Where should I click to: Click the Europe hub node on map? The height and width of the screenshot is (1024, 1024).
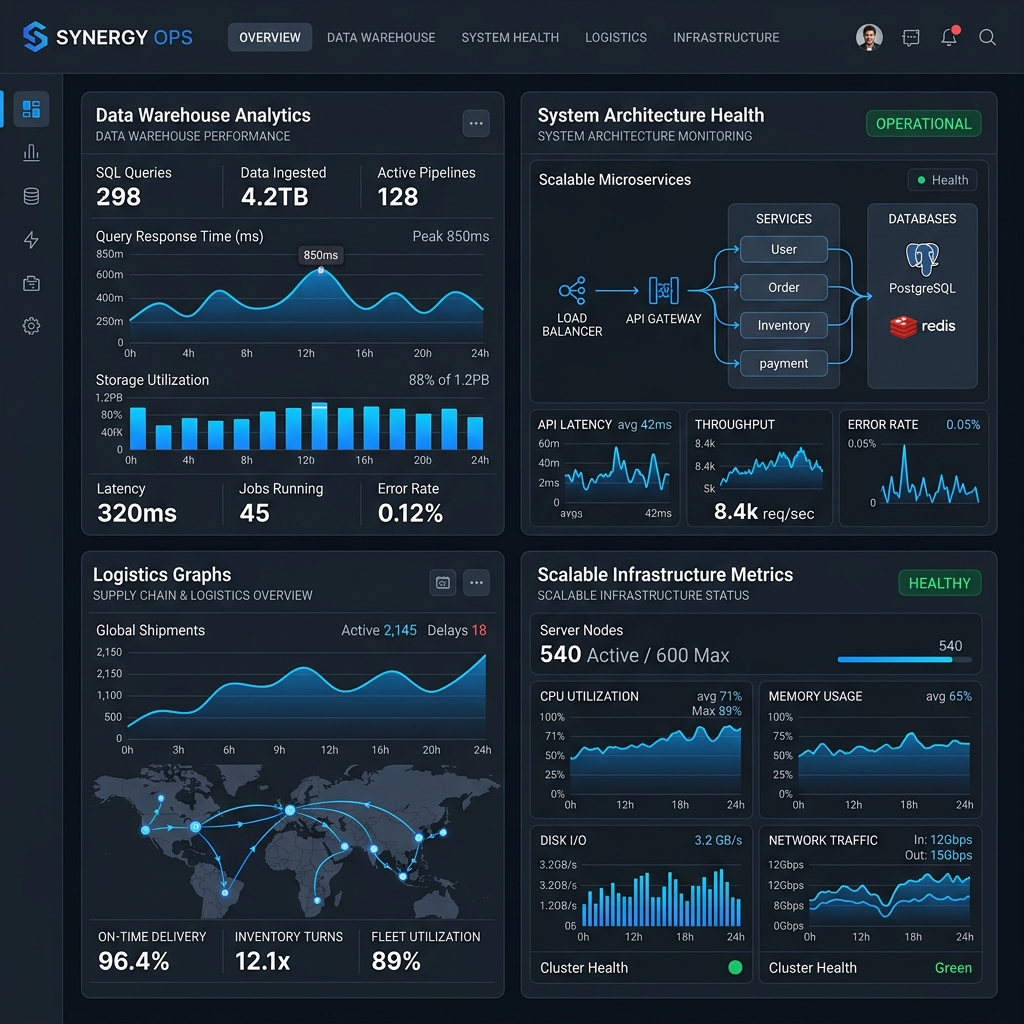[290, 810]
